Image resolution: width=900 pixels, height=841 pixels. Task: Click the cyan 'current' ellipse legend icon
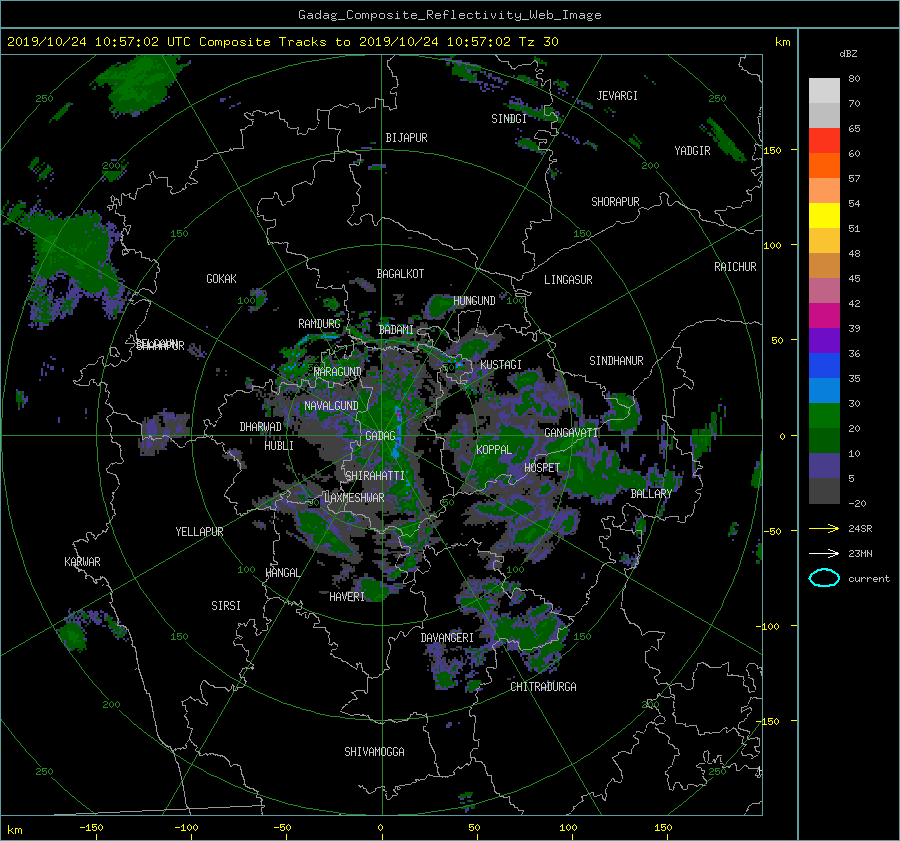point(824,578)
